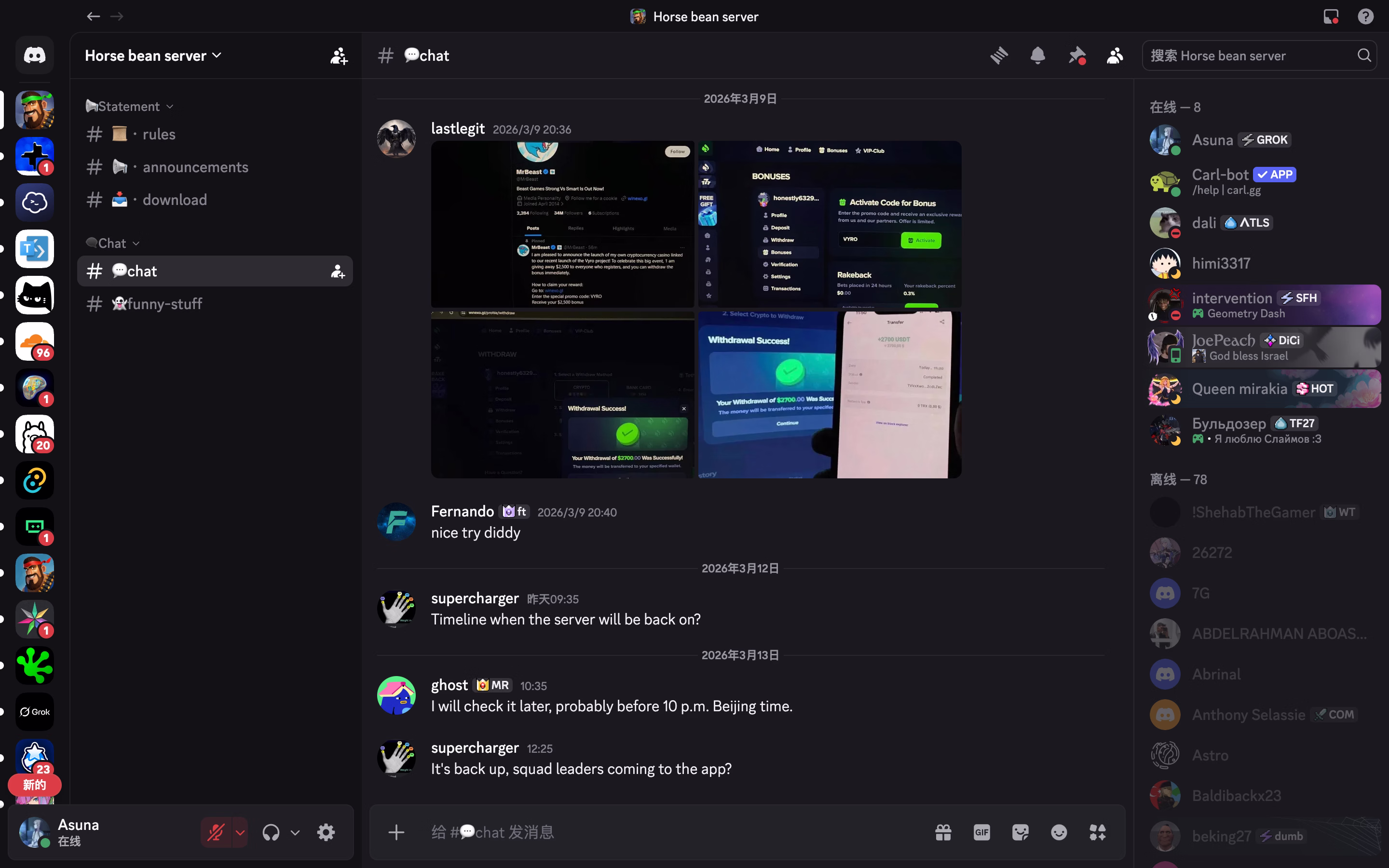Open the help question mark icon
This screenshot has height=868, width=1389.
pos(1365,17)
